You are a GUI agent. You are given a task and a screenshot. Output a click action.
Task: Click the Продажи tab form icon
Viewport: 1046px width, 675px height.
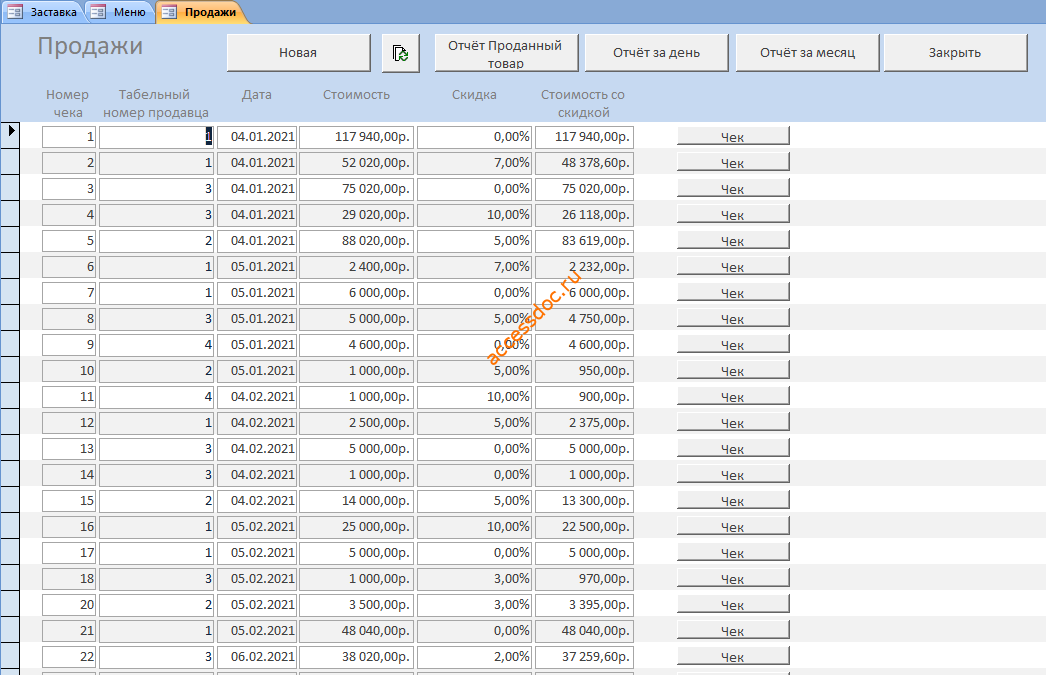click(169, 12)
